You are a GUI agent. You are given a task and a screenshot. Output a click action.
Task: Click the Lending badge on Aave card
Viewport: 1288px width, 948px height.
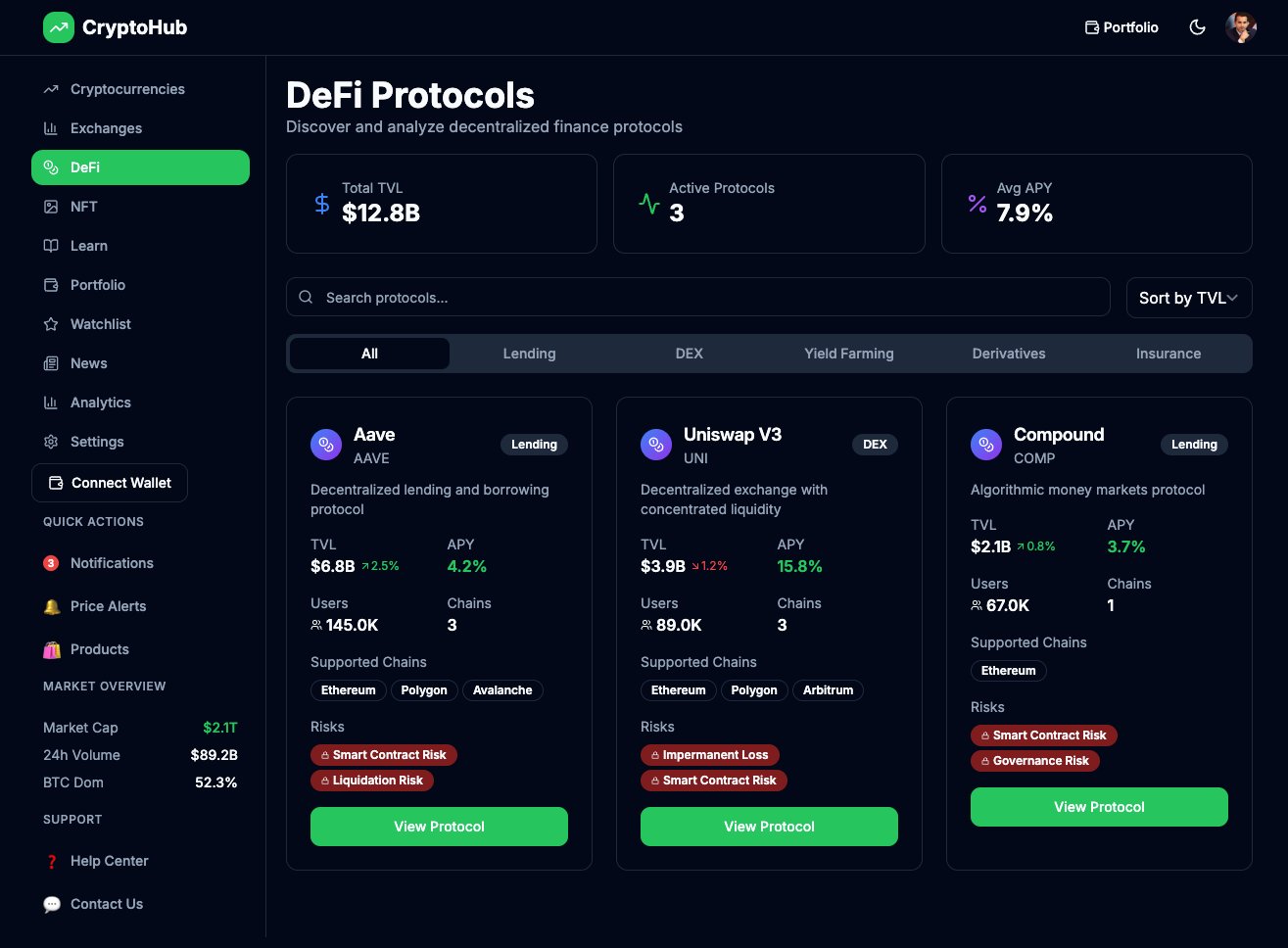click(x=534, y=445)
